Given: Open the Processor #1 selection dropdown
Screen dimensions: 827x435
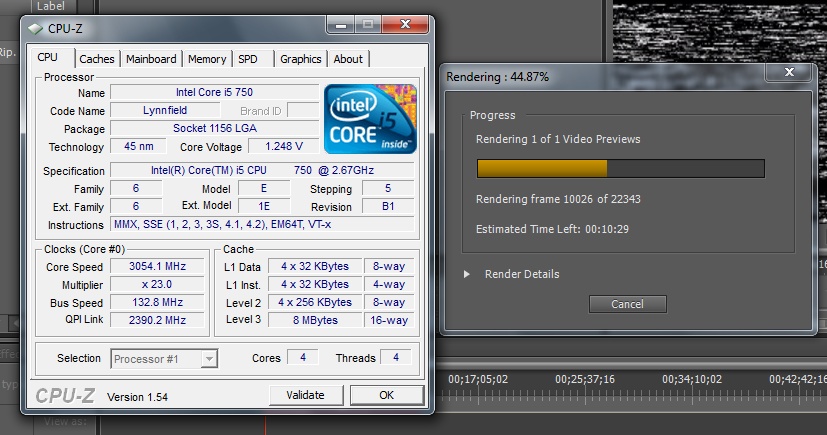Looking at the screenshot, I should pyautogui.click(x=164, y=358).
